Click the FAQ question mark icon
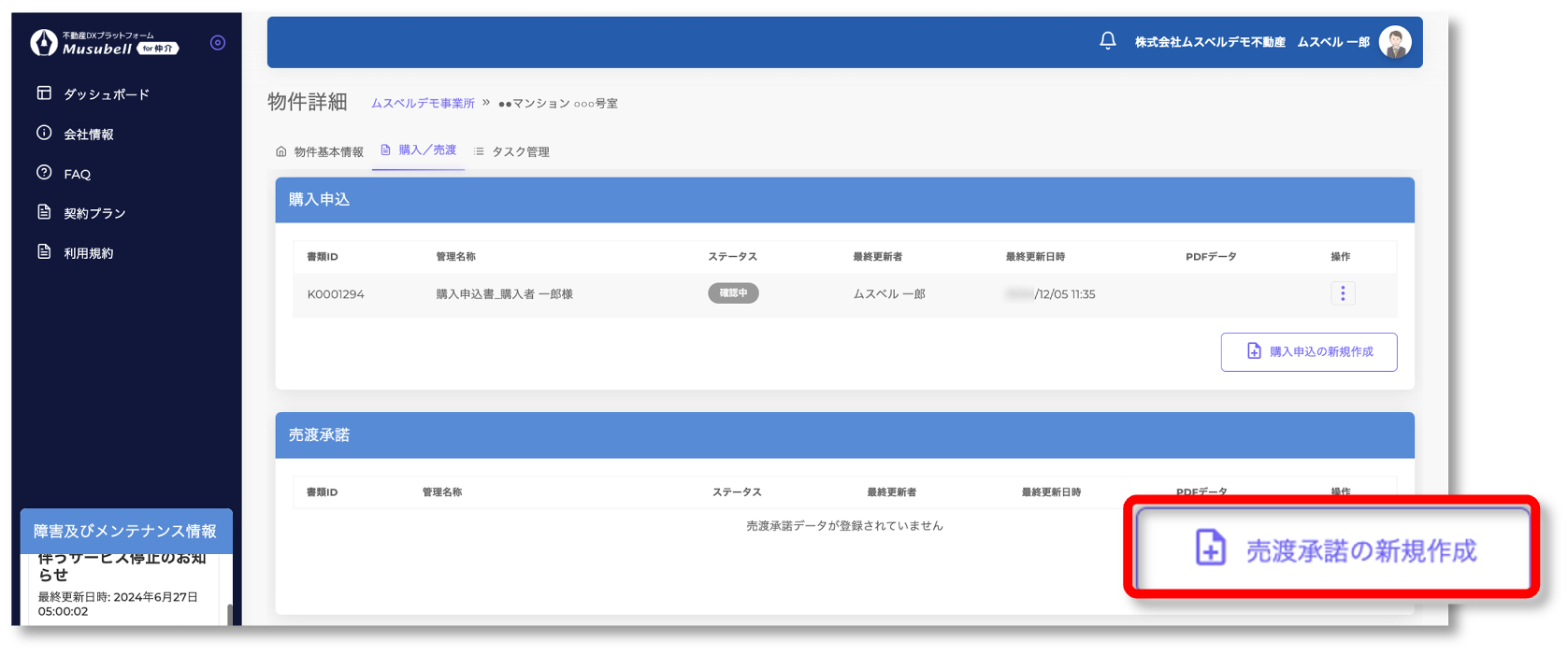Image resolution: width=1568 pixels, height=655 pixels. pos(44,173)
